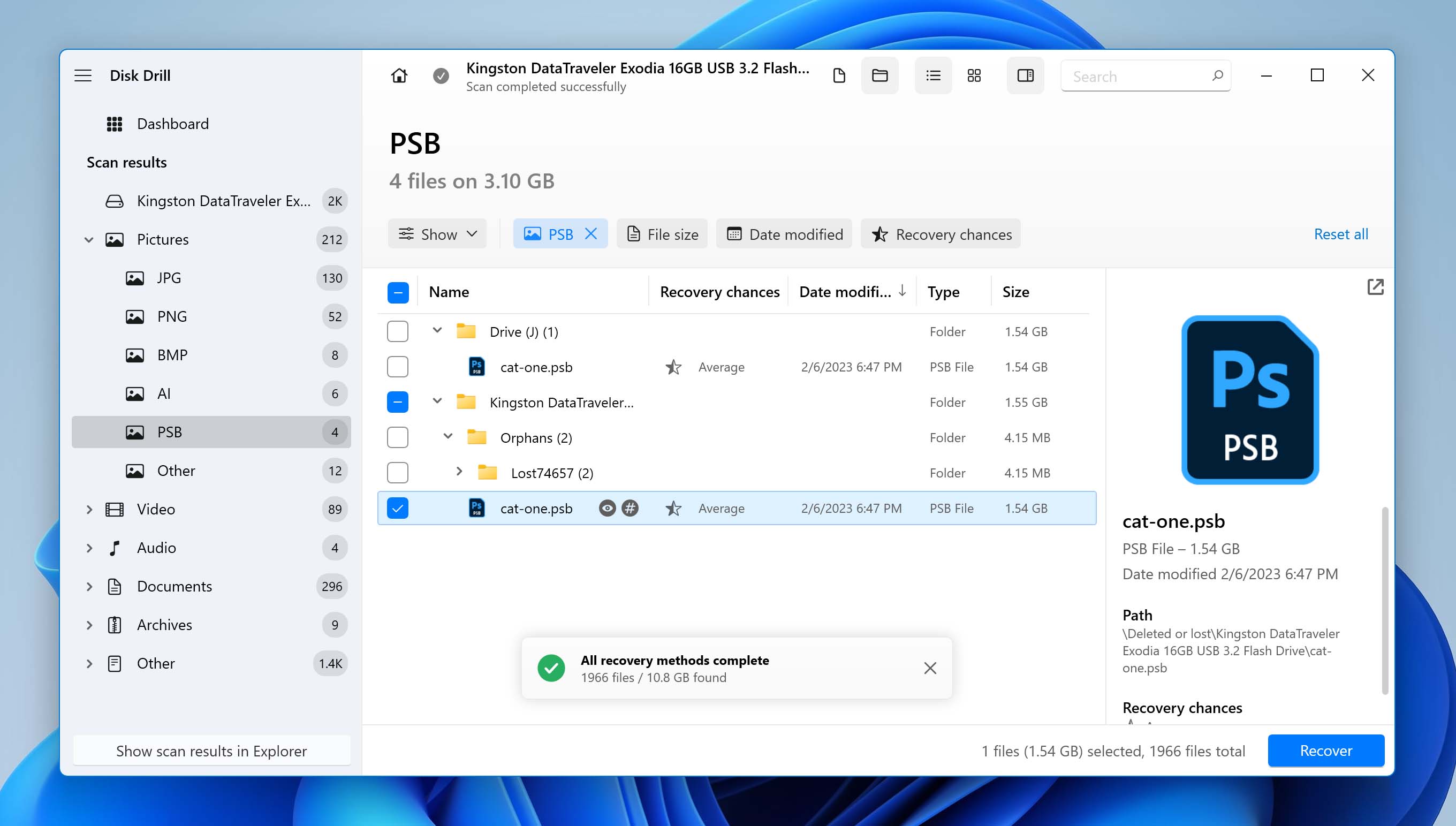Click the folder browse icon in toolbar
Image resolution: width=1456 pixels, height=826 pixels.
click(879, 75)
